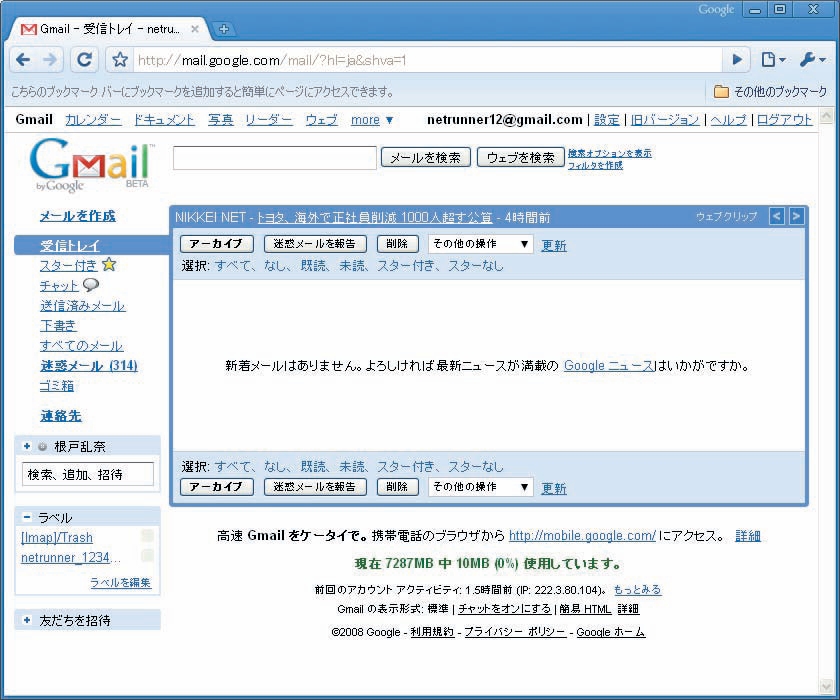The width and height of the screenshot is (840, 700).
Task: Open チャット chats
Action: 59,285
